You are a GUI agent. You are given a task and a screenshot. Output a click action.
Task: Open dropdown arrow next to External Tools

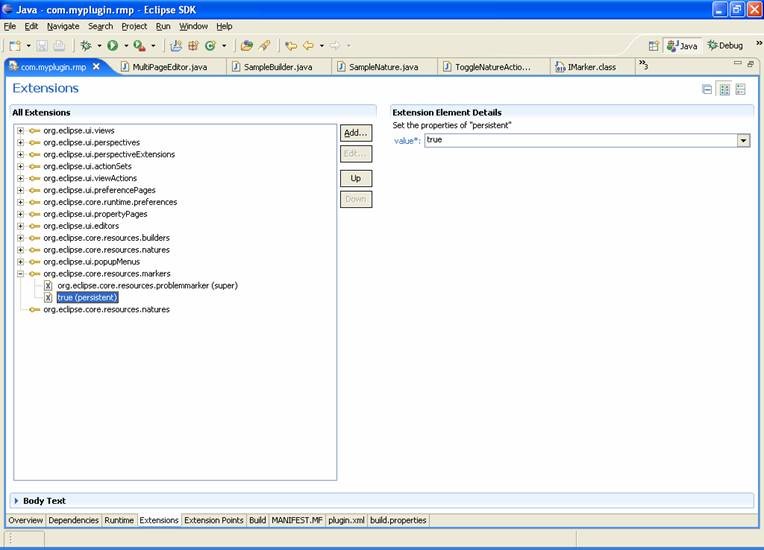[153, 46]
